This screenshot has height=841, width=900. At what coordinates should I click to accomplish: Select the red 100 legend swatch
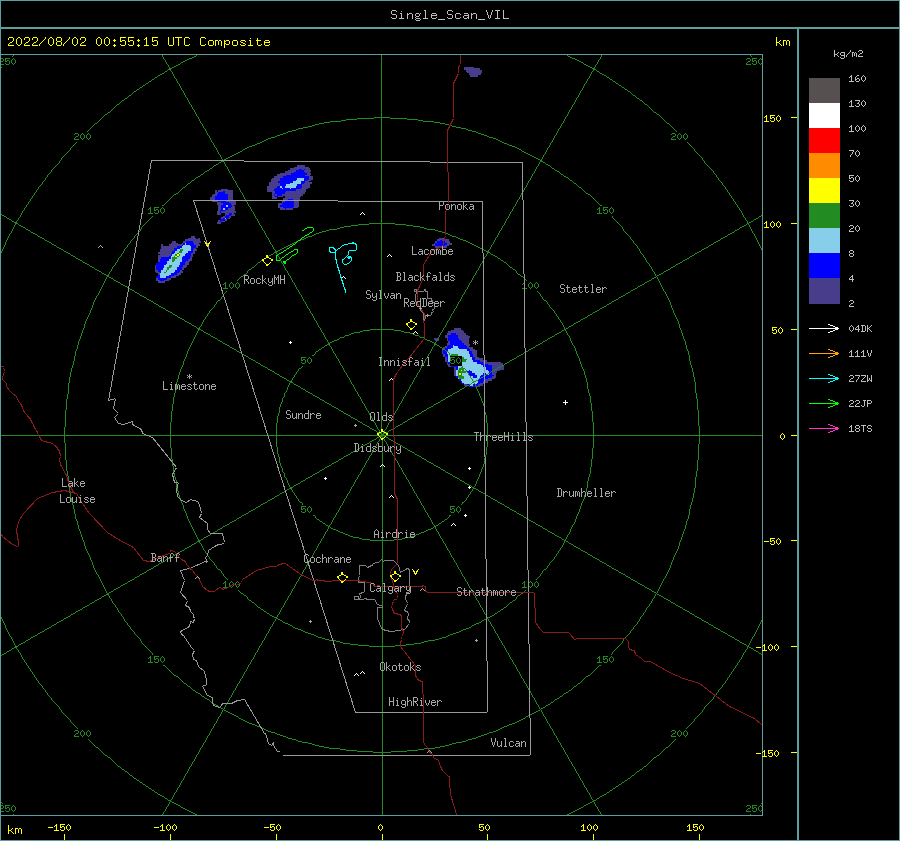coord(824,141)
